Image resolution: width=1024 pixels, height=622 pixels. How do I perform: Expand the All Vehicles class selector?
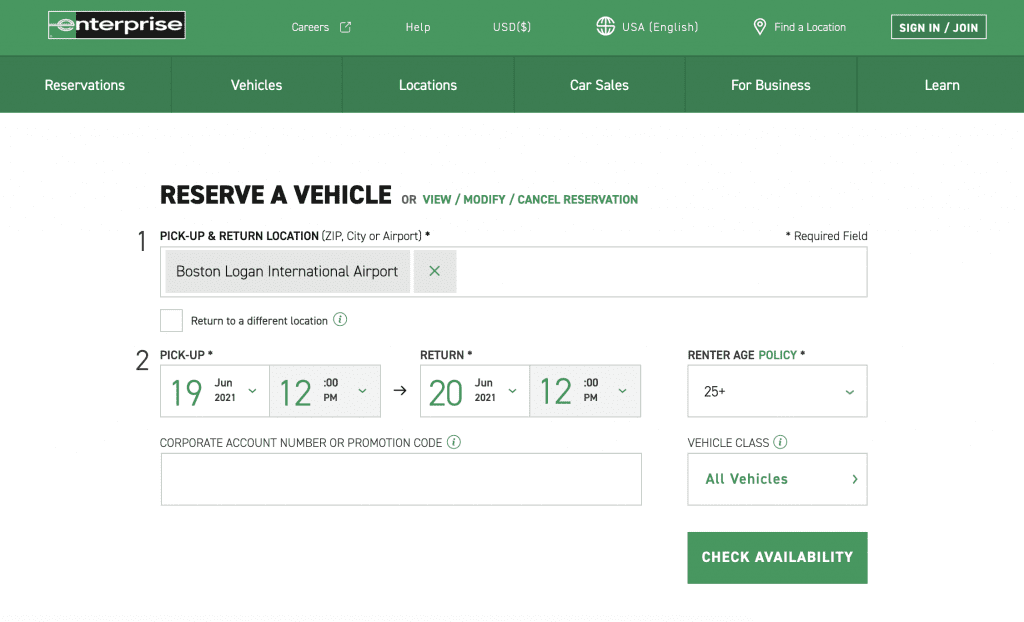point(777,479)
